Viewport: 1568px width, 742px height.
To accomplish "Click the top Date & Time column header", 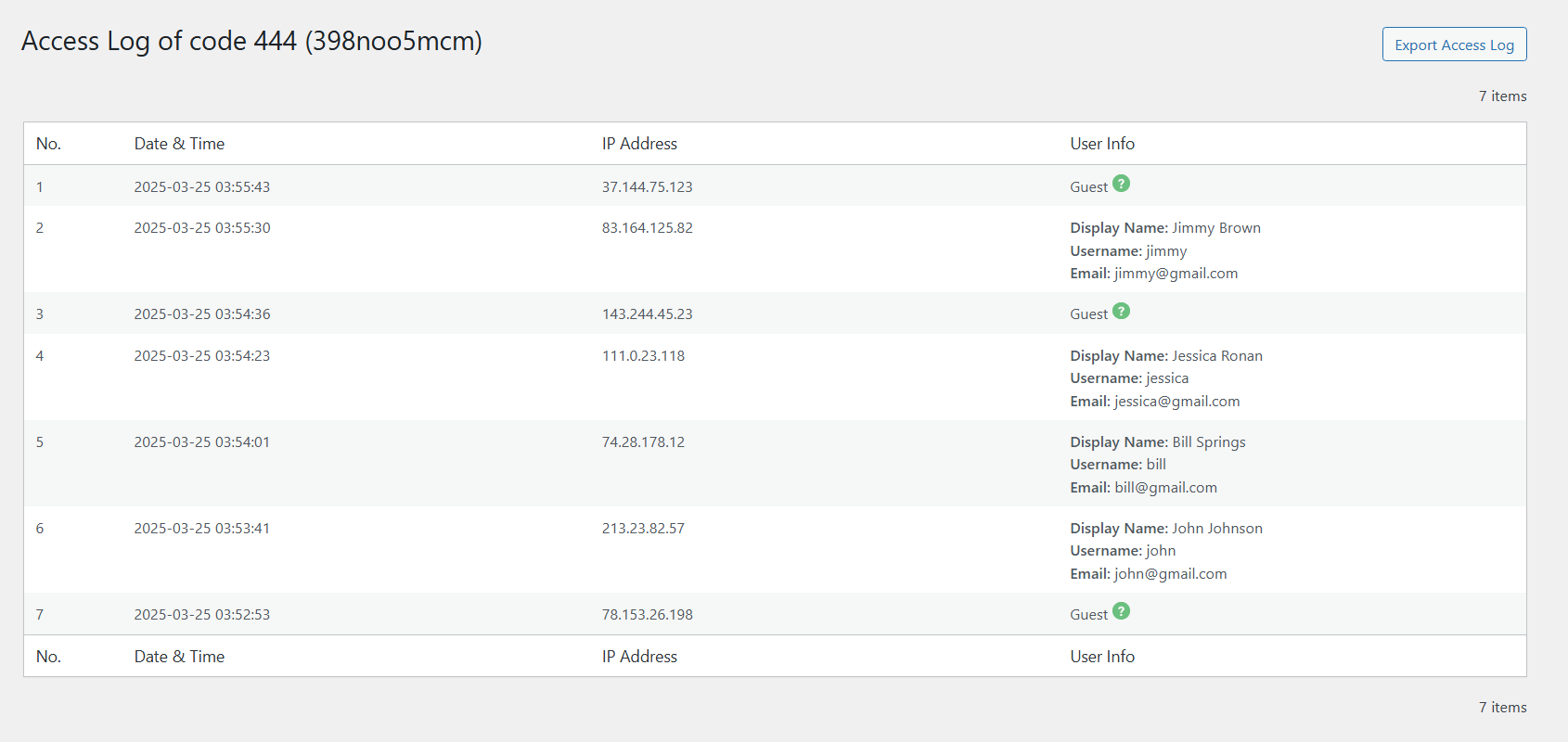I will tap(179, 144).
